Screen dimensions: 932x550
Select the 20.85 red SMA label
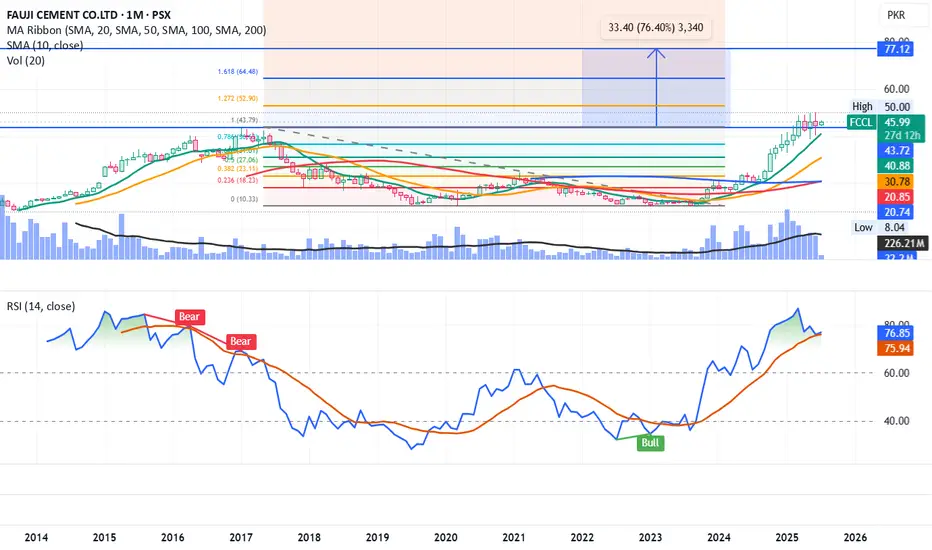[896, 197]
